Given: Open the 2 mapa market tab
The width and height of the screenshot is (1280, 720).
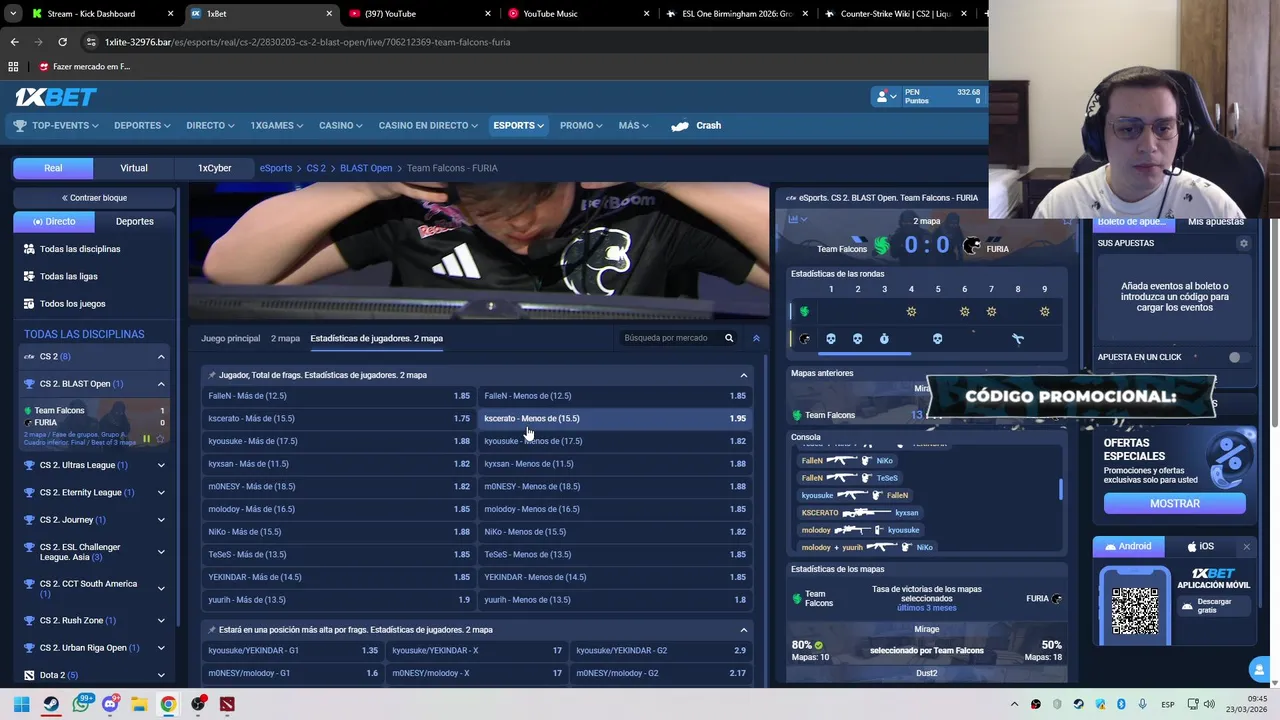Looking at the screenshot, I should coord(285,338).
